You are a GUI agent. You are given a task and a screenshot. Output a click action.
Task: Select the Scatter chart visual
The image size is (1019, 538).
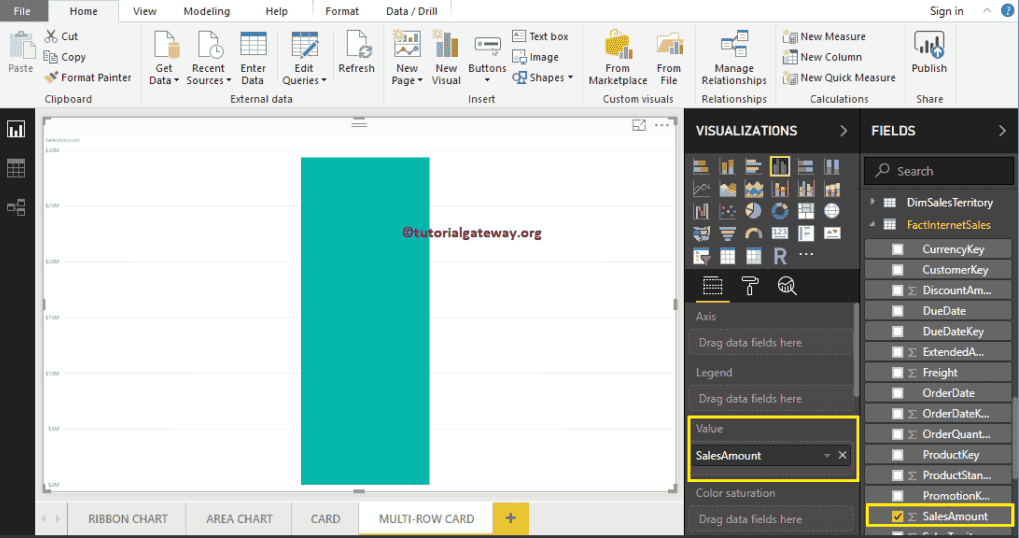pyautogui.click(x=727, y=211)
